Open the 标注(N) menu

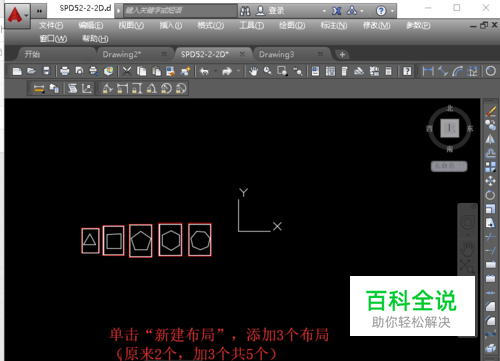coord(334,25)
